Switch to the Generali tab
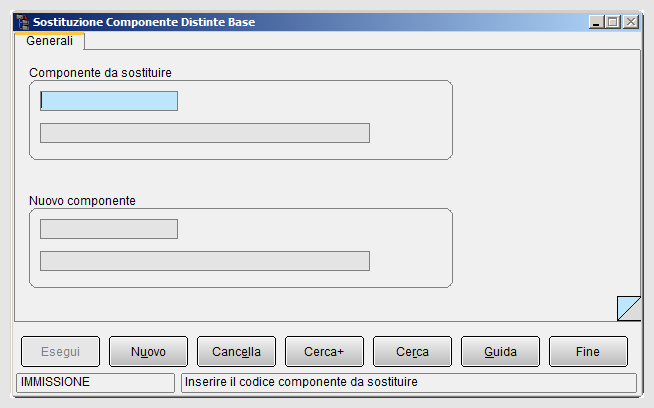This screenshot has height=408, width=654. pos(49,41)
